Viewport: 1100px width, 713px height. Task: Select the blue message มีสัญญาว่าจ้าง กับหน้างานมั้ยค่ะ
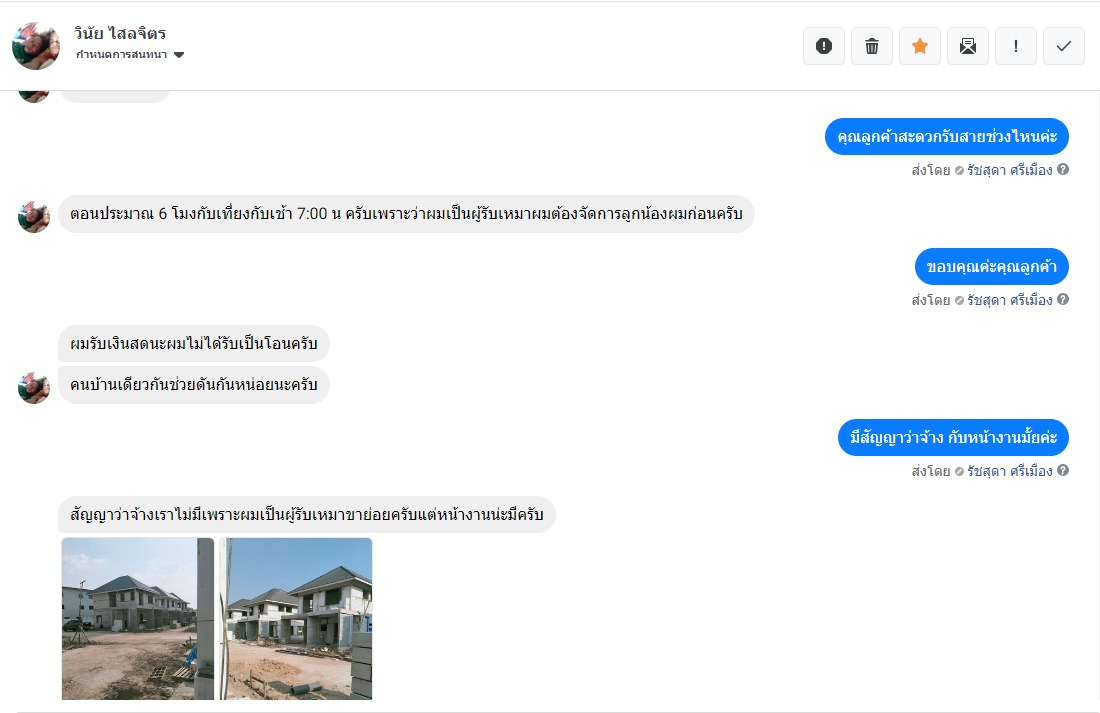pos(953,438)
